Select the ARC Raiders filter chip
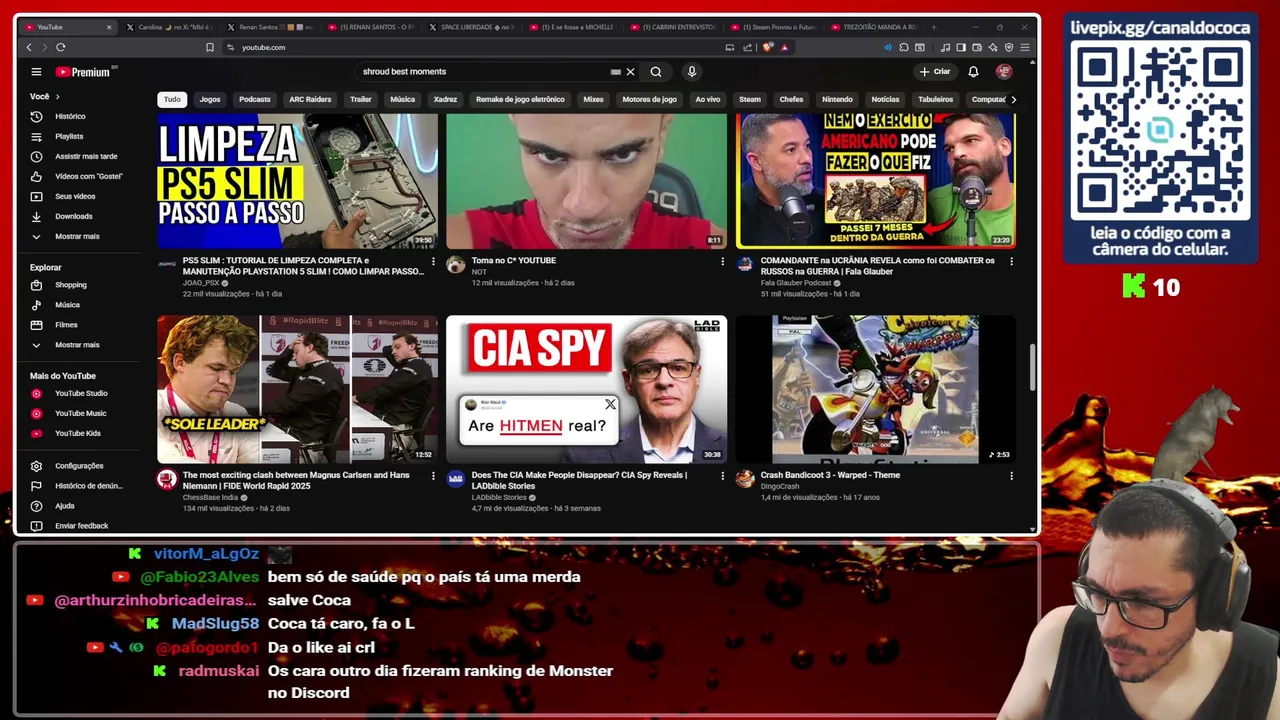This screenshot has width=1280, height=720. tap(310, 99)
